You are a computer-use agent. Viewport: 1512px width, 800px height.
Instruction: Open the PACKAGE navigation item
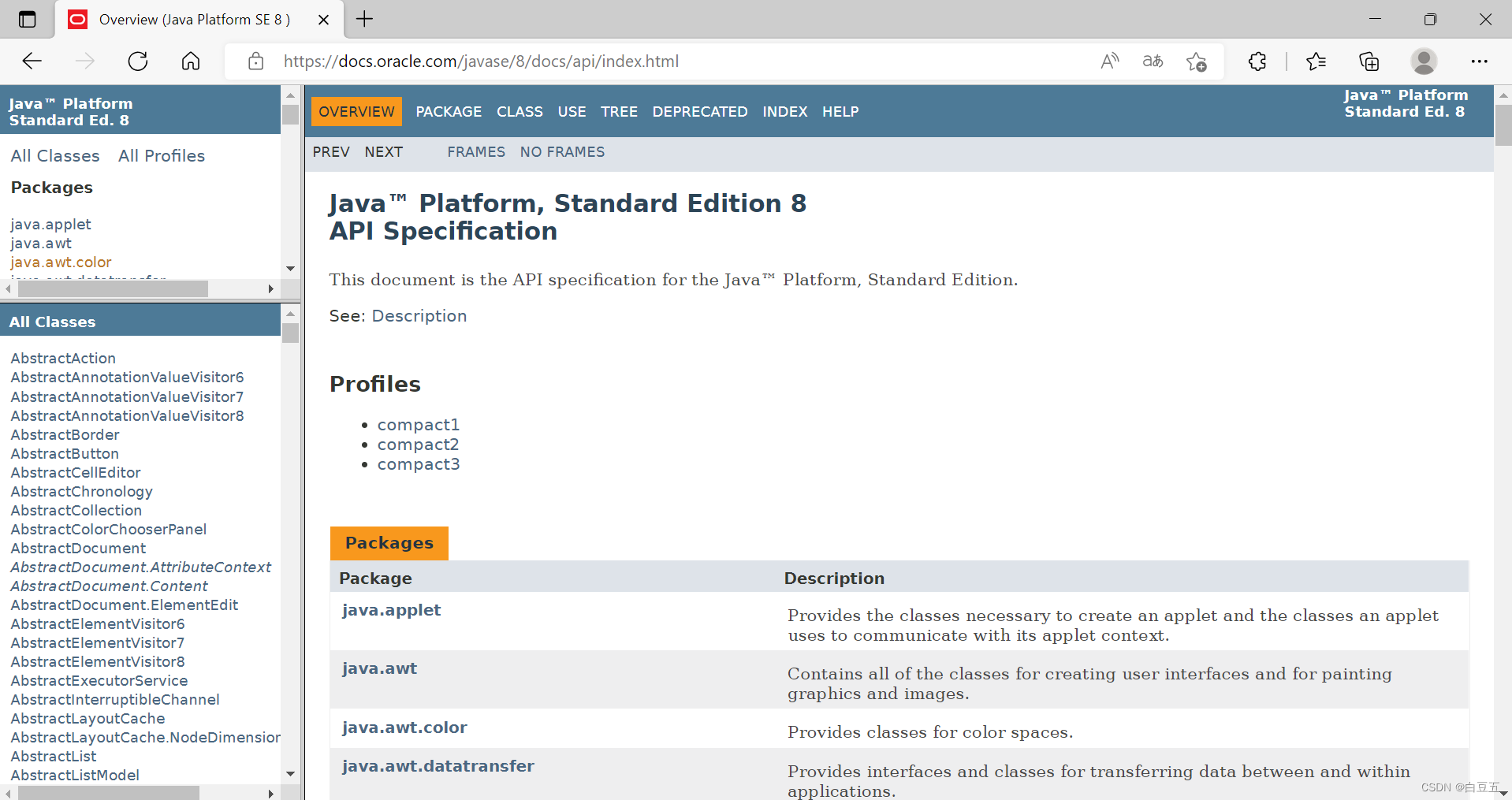coord(449,112)
